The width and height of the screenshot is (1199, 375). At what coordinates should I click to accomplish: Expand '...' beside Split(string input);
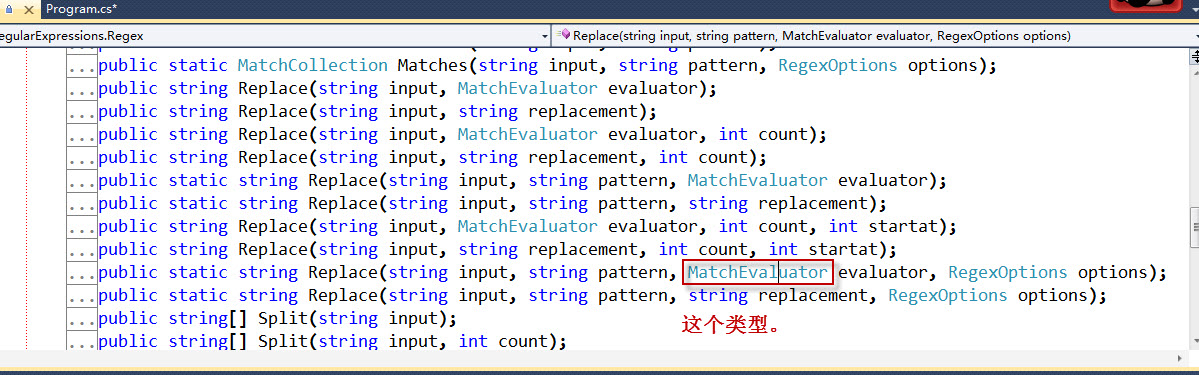point(82,318)
